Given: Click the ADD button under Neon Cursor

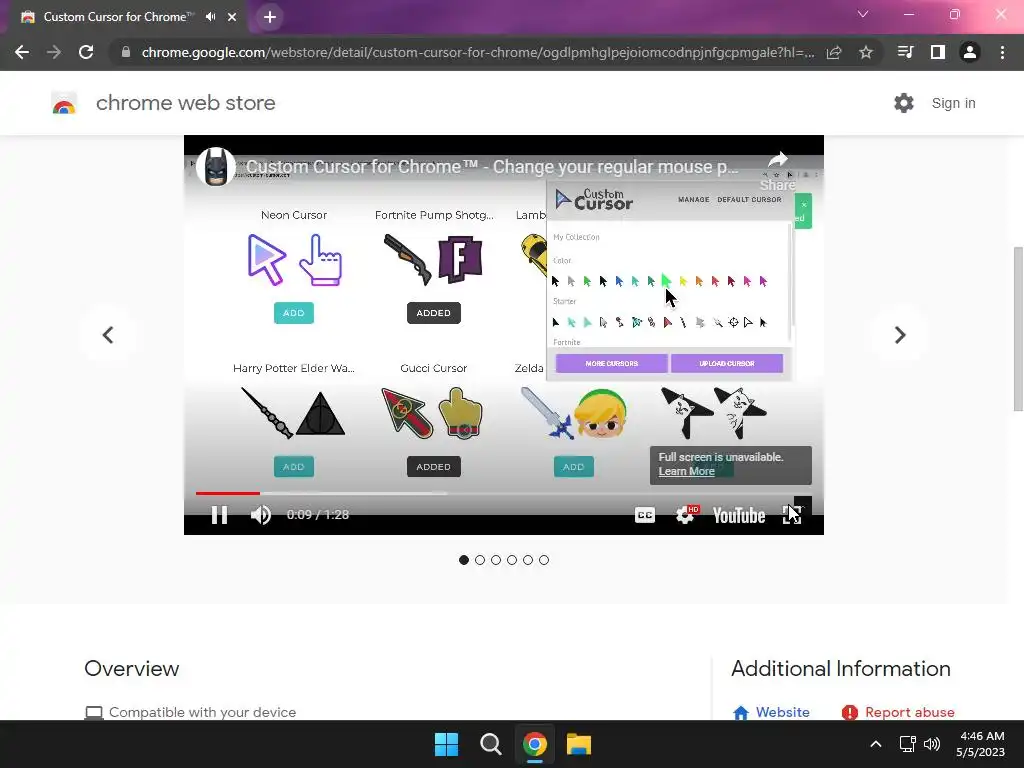Looking at the screenshot, I should click(x=294, y=313).
